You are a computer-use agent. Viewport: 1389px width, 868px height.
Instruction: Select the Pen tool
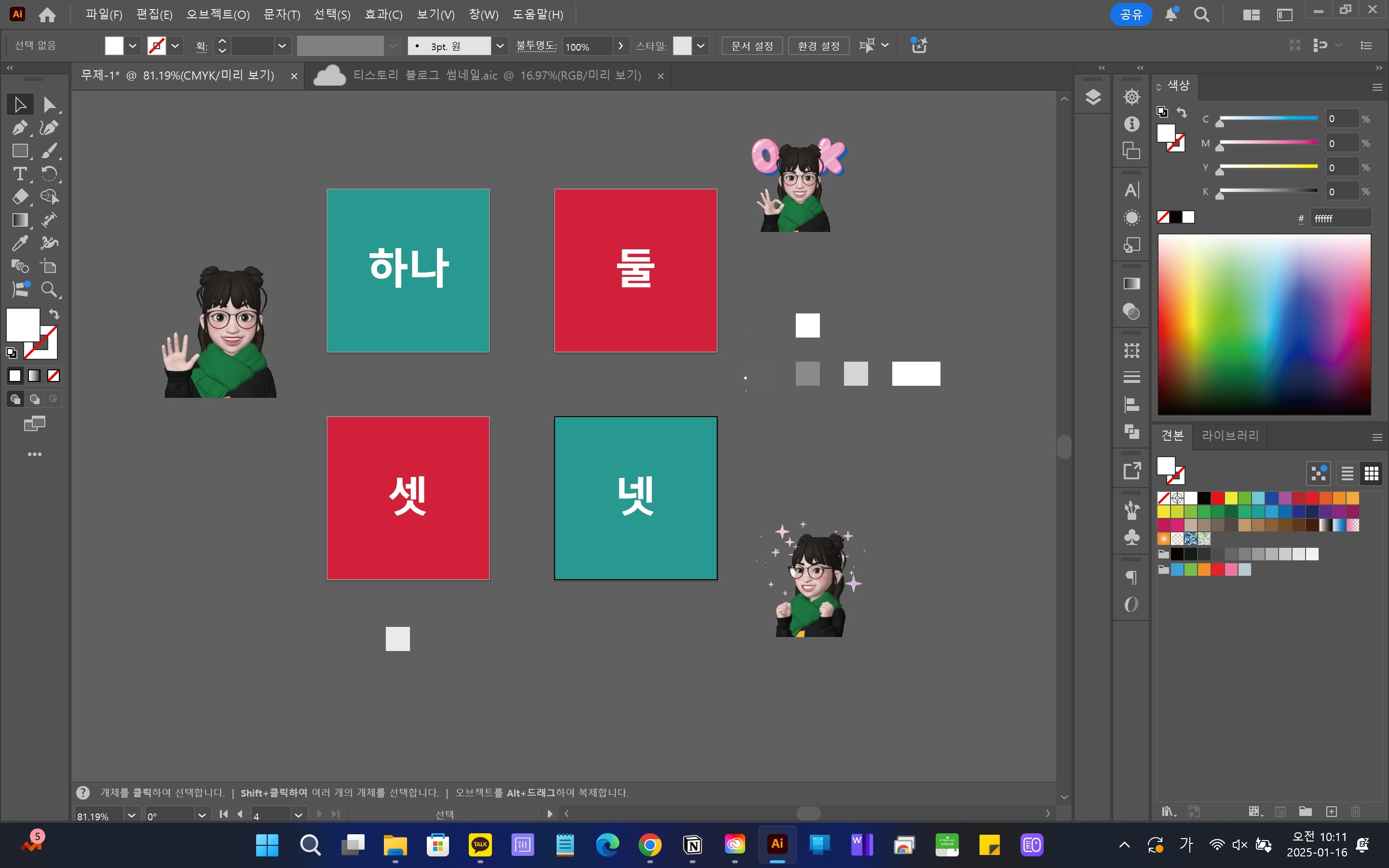(19, 127)
